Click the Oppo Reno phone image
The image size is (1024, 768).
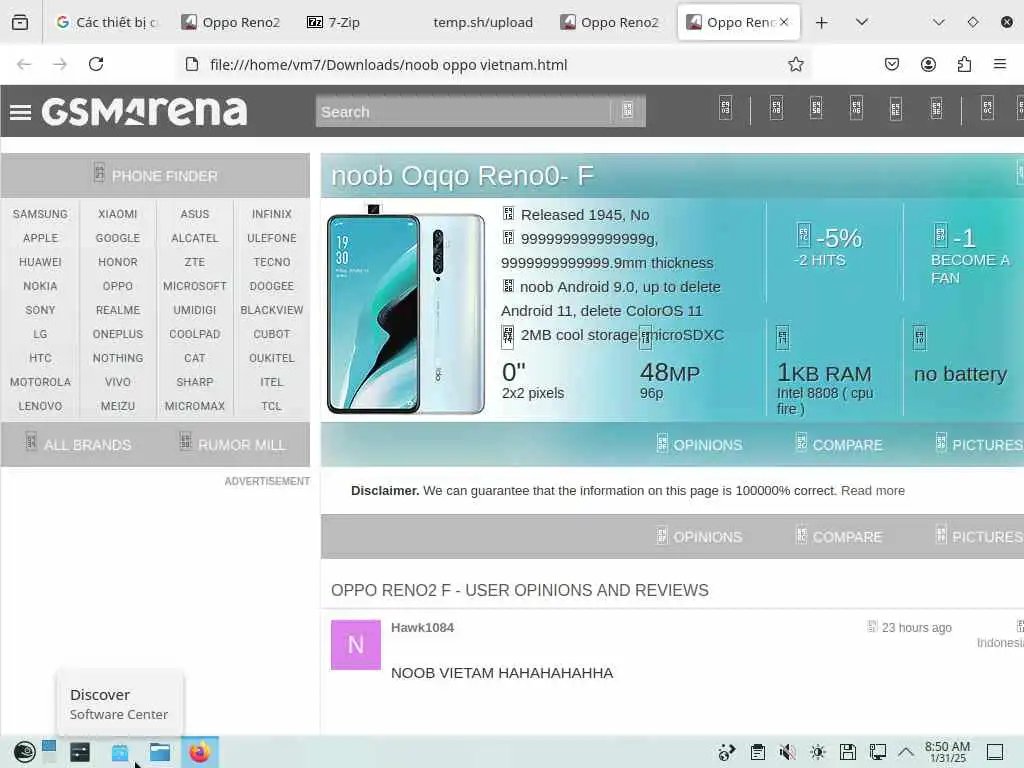tap(406, 310)
